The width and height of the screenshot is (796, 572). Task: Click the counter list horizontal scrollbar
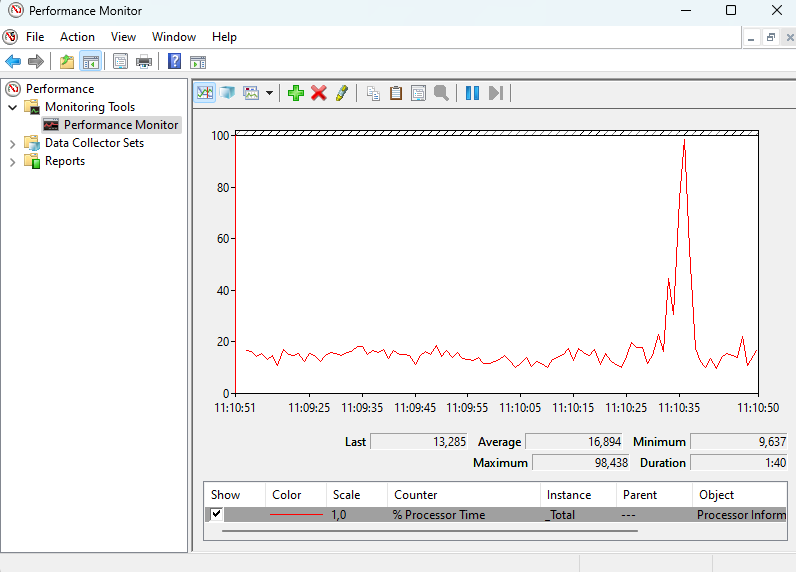coord(430,530)
